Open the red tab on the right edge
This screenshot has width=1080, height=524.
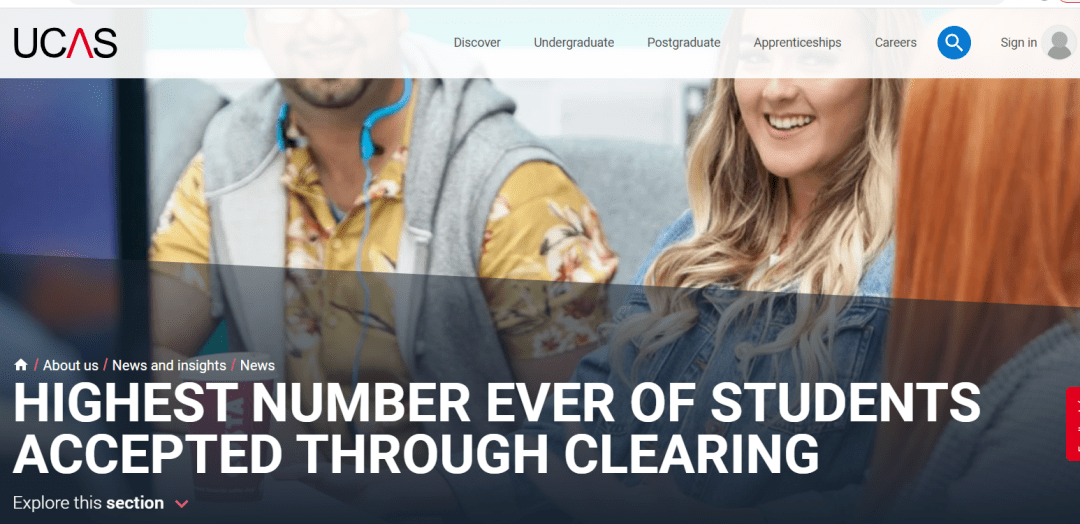(x=1073, y=423)
